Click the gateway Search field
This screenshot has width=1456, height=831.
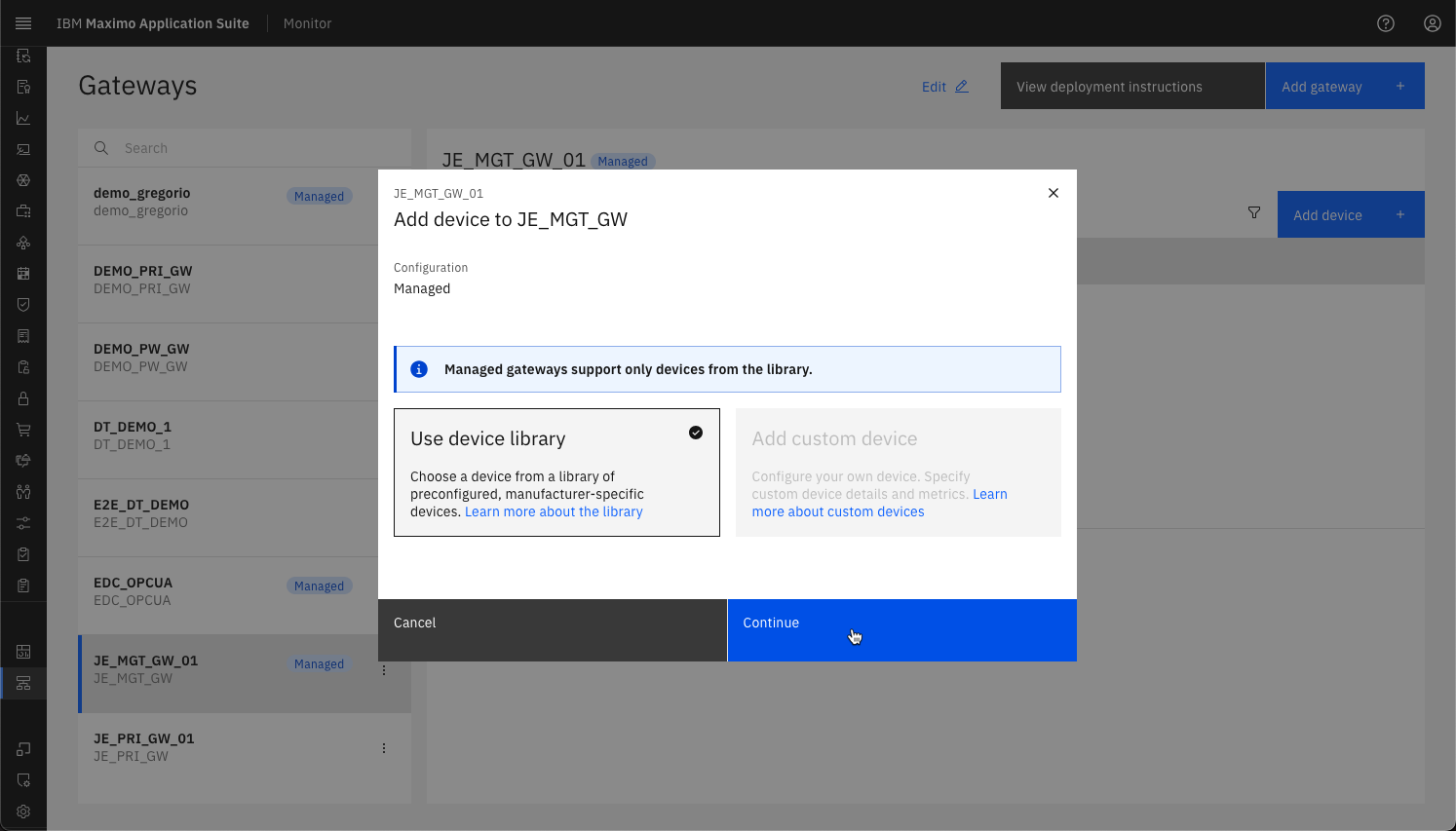tap(245, 148)
